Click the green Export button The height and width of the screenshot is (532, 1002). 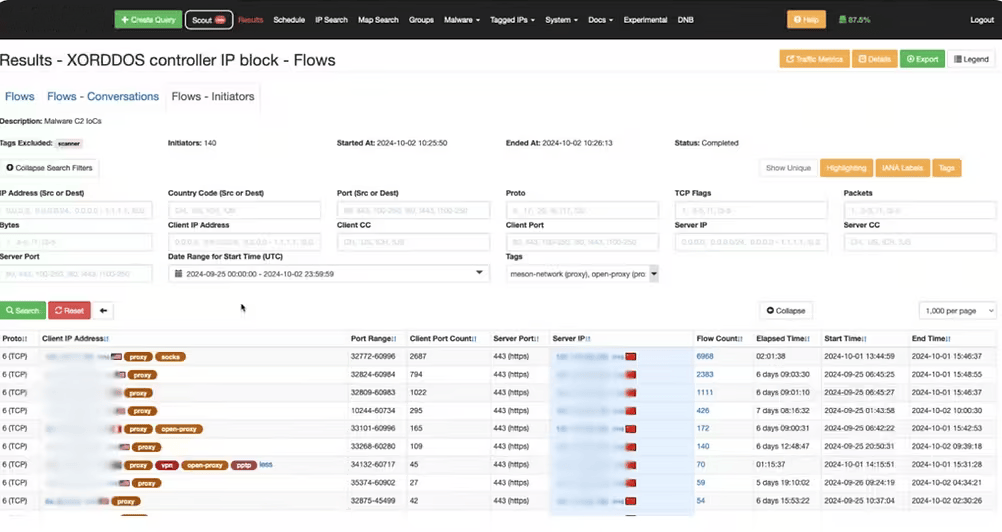coord(921,59)
